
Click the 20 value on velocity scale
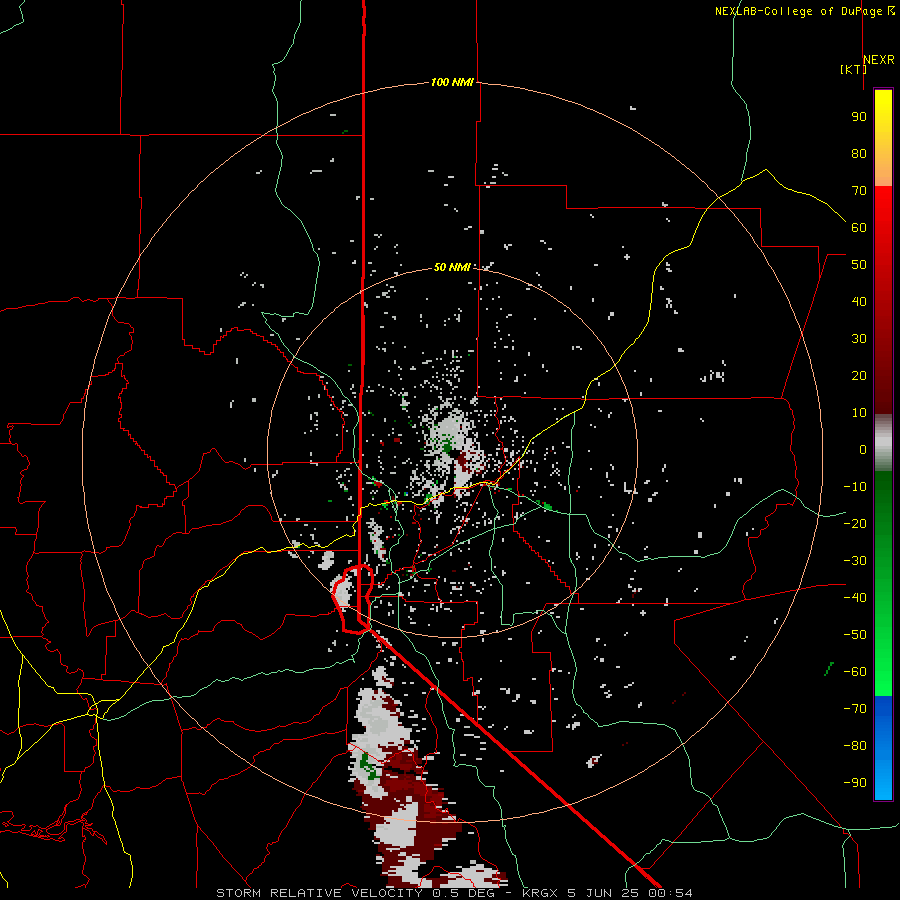(x=859, y=375)
